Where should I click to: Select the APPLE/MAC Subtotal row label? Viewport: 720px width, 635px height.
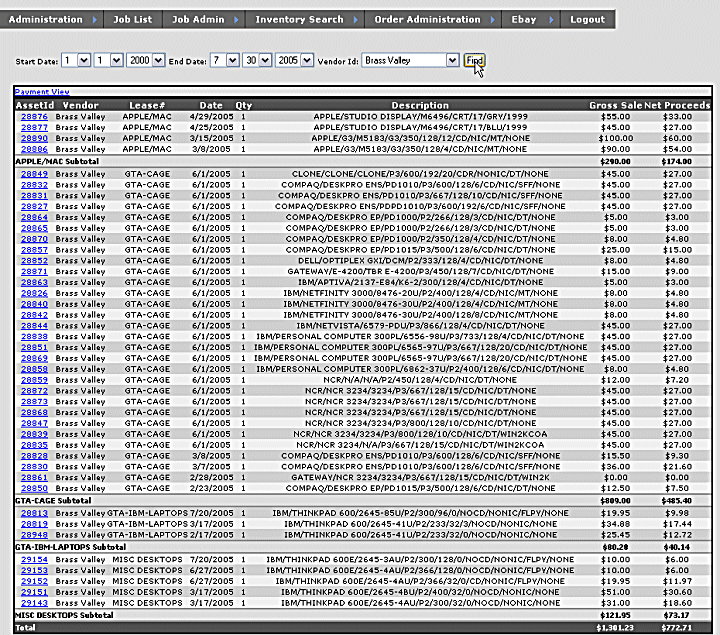(x=57, y=162)
